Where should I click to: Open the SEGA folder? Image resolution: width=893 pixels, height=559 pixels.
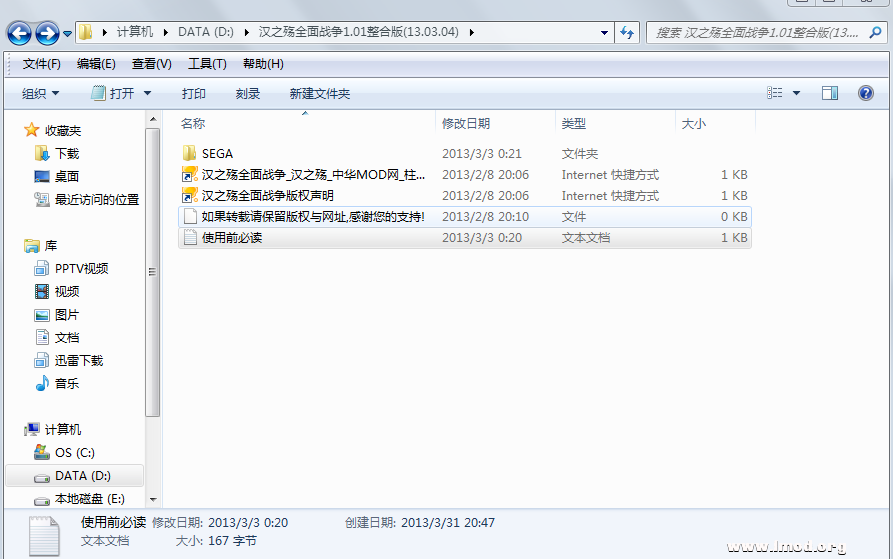point(217,154)
